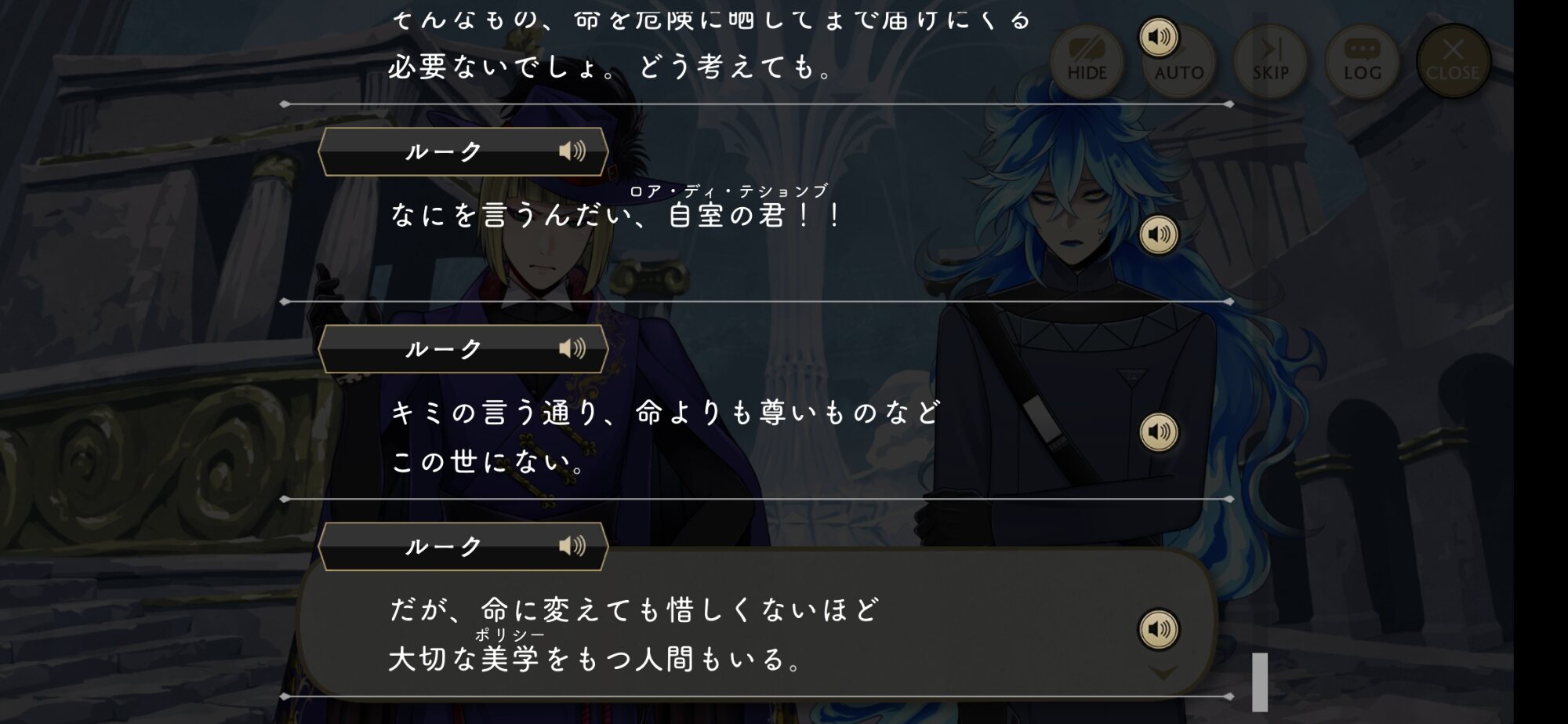Select the first ルーク name plate
Viewport: 1568px width, 724px height.
coord(463,151)
